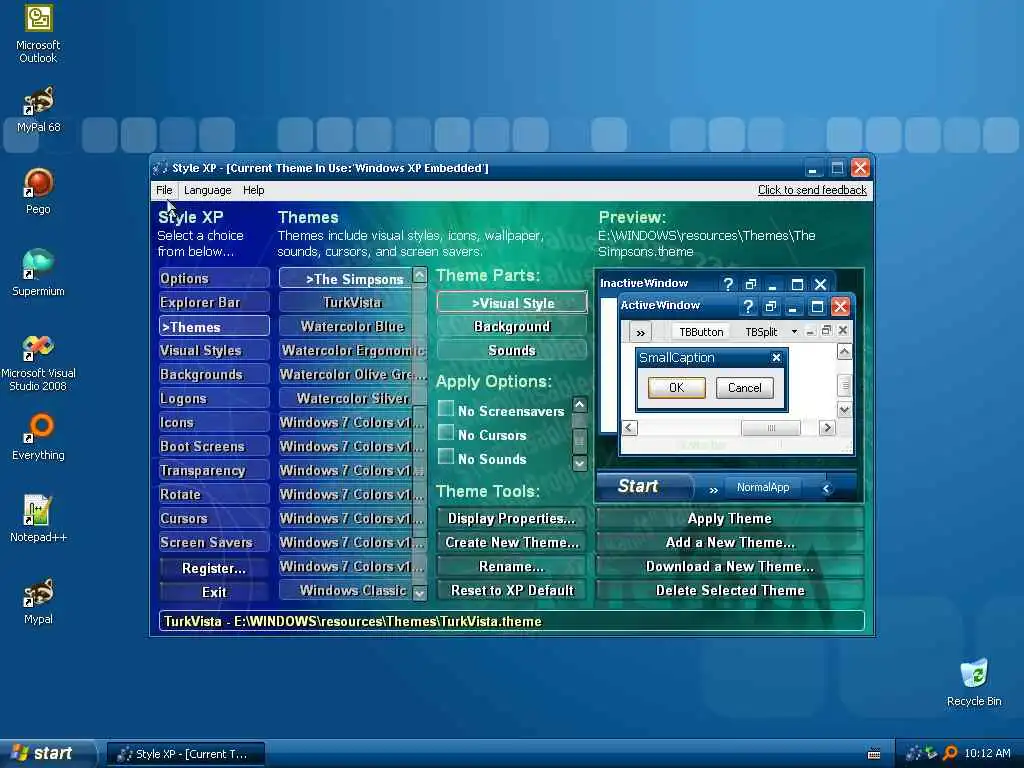Open the File menu
Image resolution: width=1024 pixels, height=768 pixels.
[x=164, y=190]
